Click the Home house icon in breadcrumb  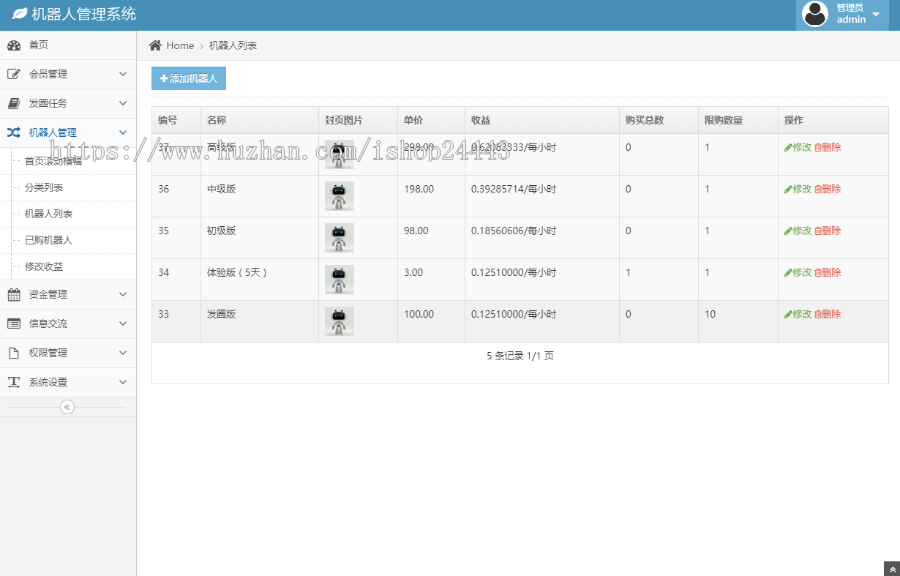coord(155,45)
